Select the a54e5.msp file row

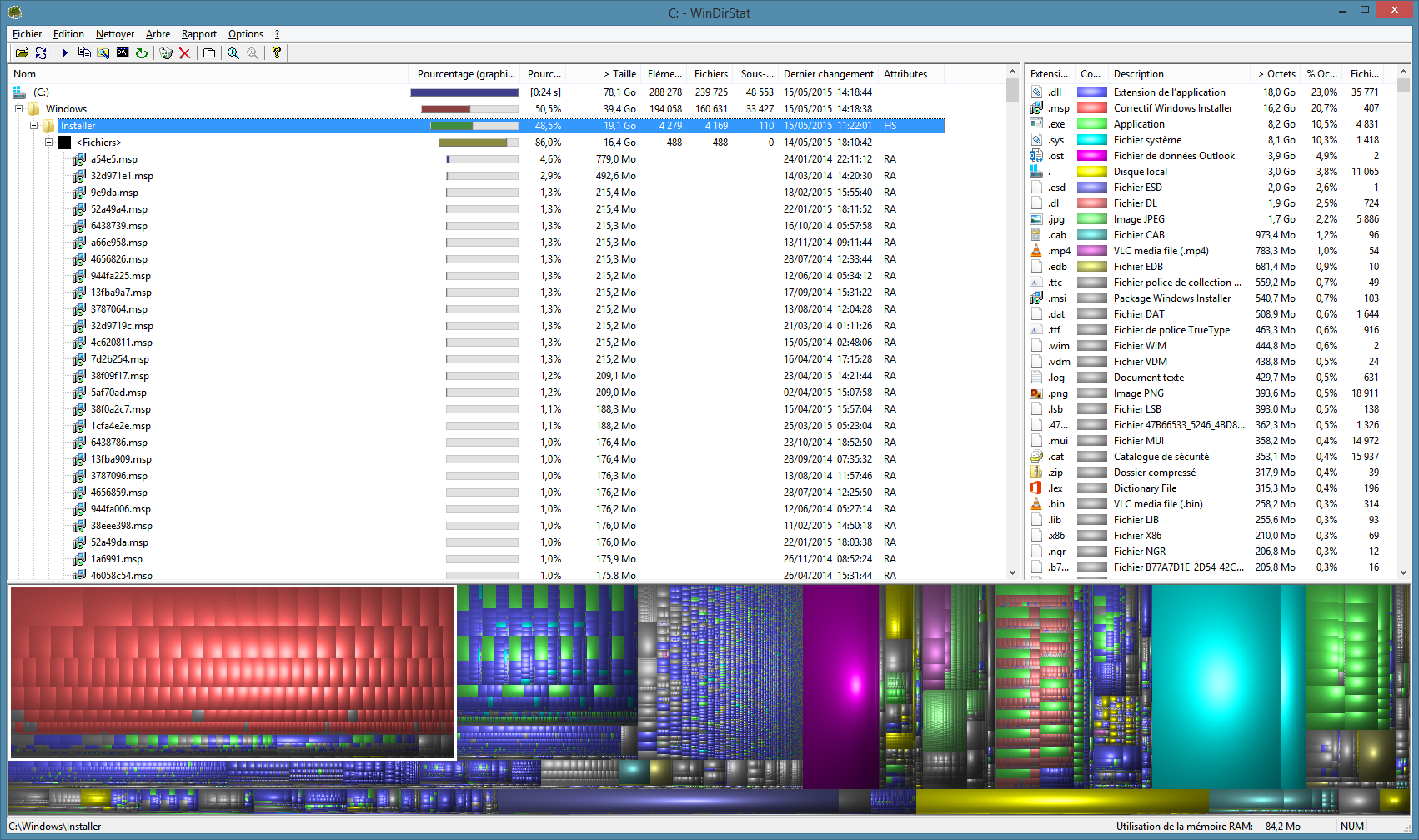coord(114,159)
